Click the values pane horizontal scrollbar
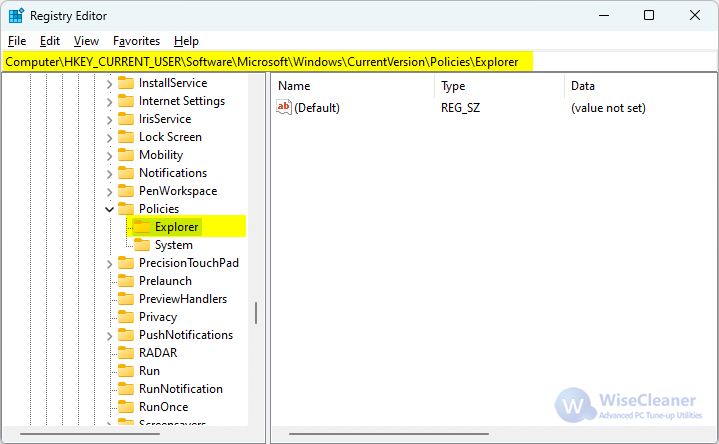The width and height of the screenshot is (719, 444). [x=389, y=433]
